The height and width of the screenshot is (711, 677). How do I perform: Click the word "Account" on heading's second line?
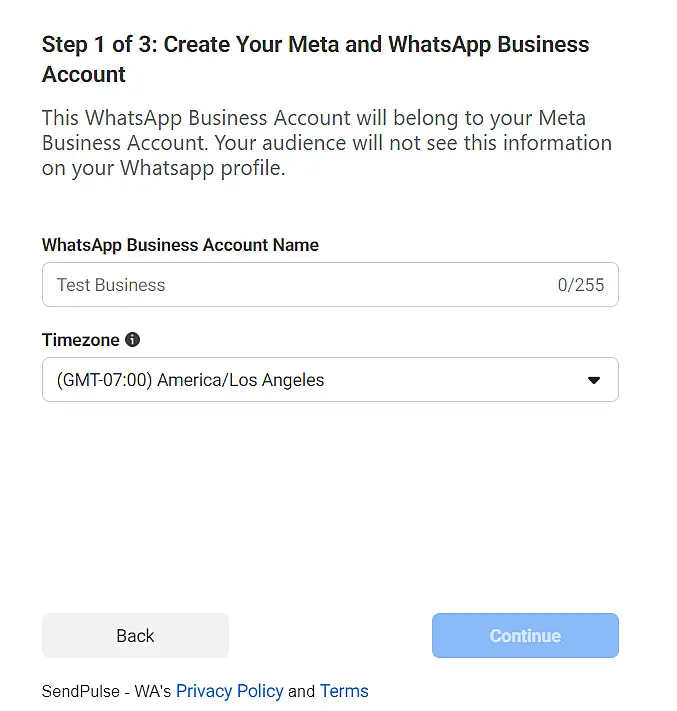coord(84,75)
